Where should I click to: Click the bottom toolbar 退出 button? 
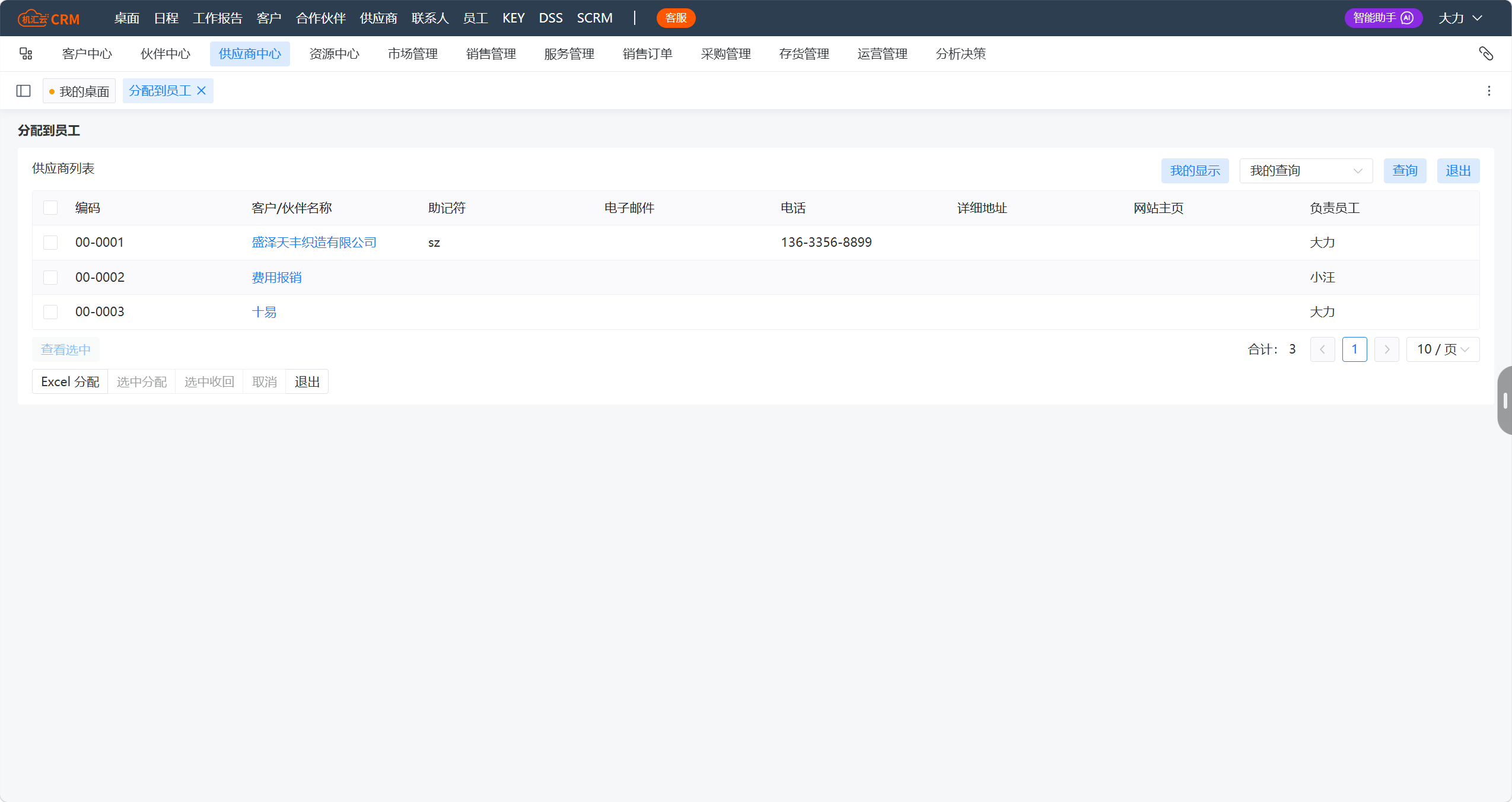click(307, 382)
